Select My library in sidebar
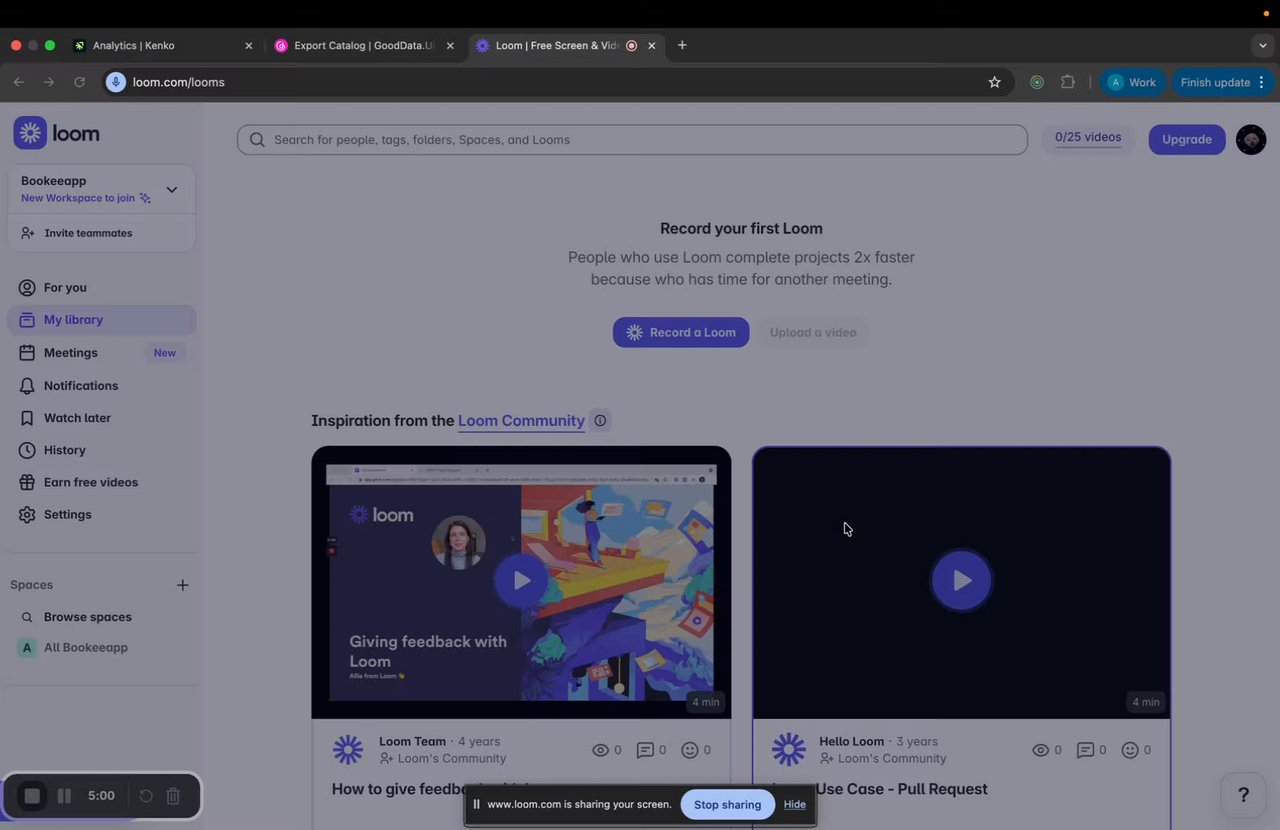 click(x=102, y=320)
